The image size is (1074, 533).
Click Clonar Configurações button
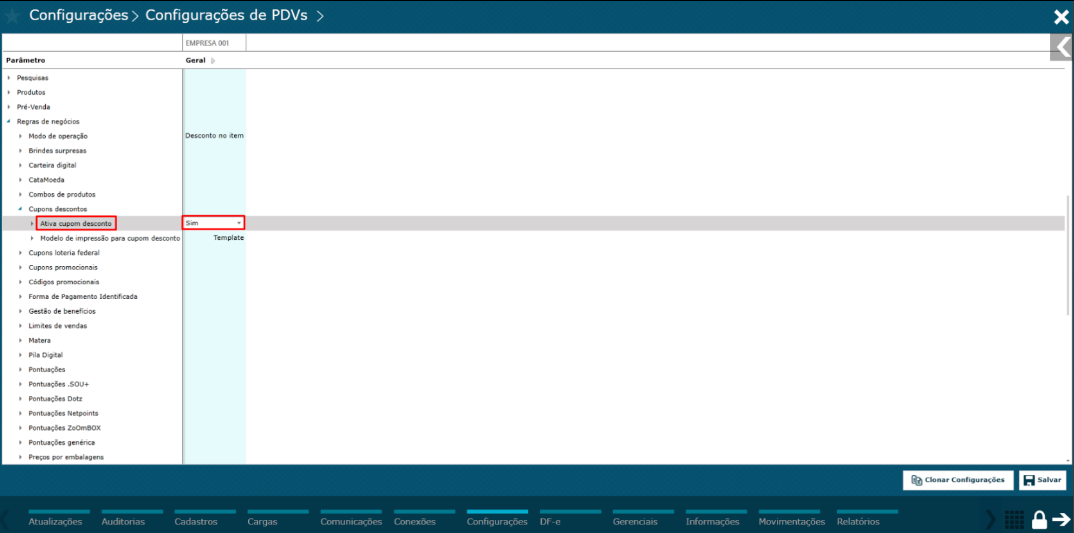pyautogui.click(x=958, y=480)
